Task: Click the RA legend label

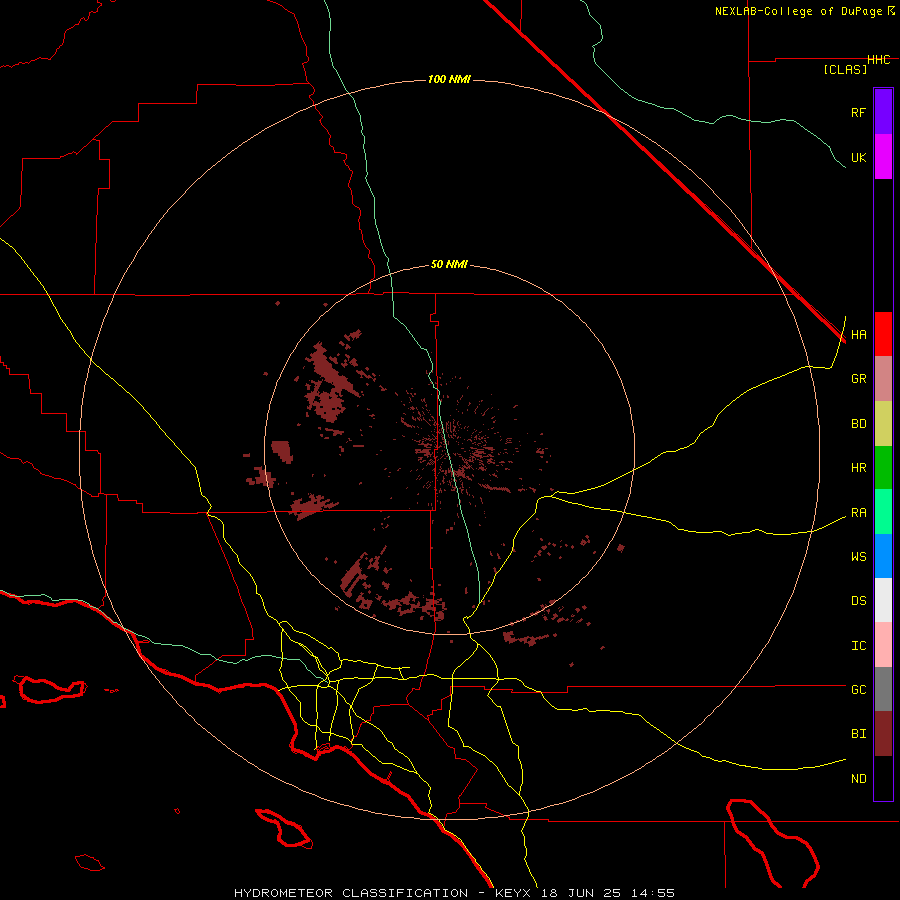Action: tap(858, 513)
